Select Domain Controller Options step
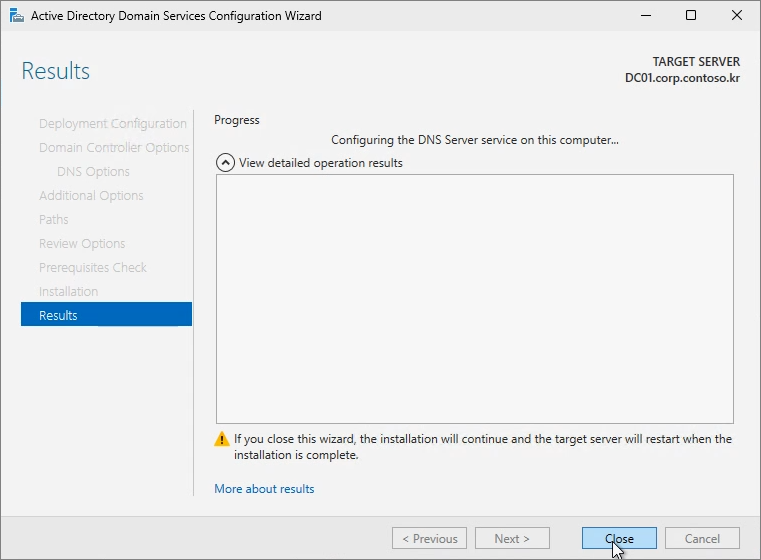The height and width of the screenshot is (560, 761). coord(114,148)
